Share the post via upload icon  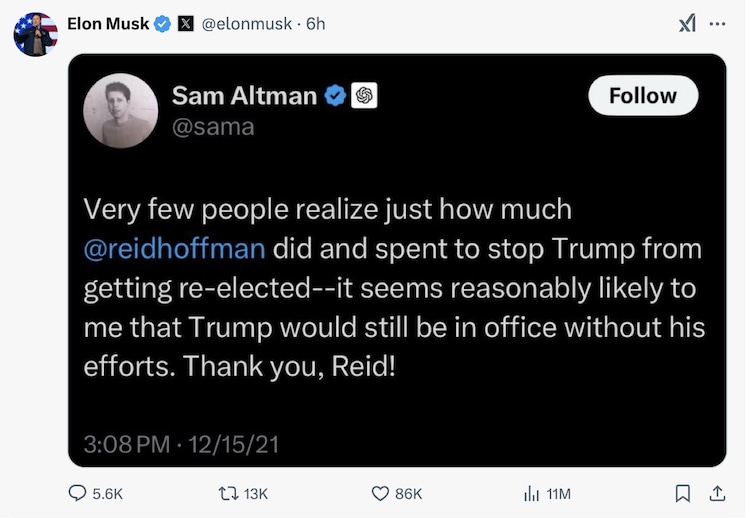[717, 493]
